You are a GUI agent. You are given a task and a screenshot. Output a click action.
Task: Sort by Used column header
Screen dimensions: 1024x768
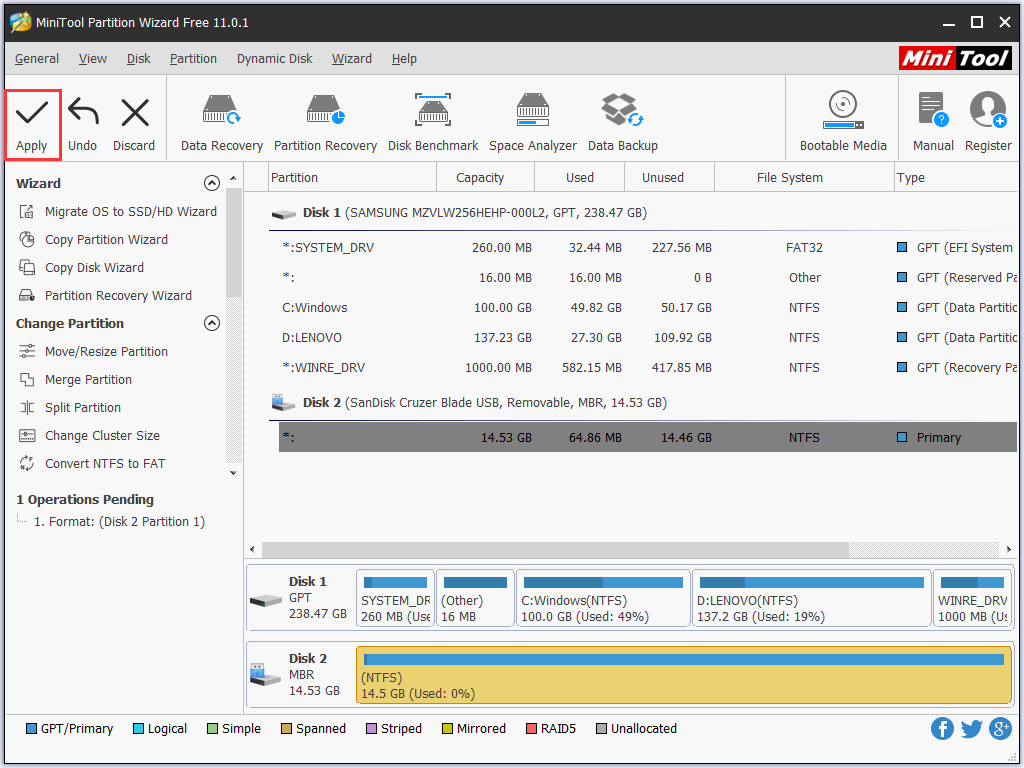point(579,178)
